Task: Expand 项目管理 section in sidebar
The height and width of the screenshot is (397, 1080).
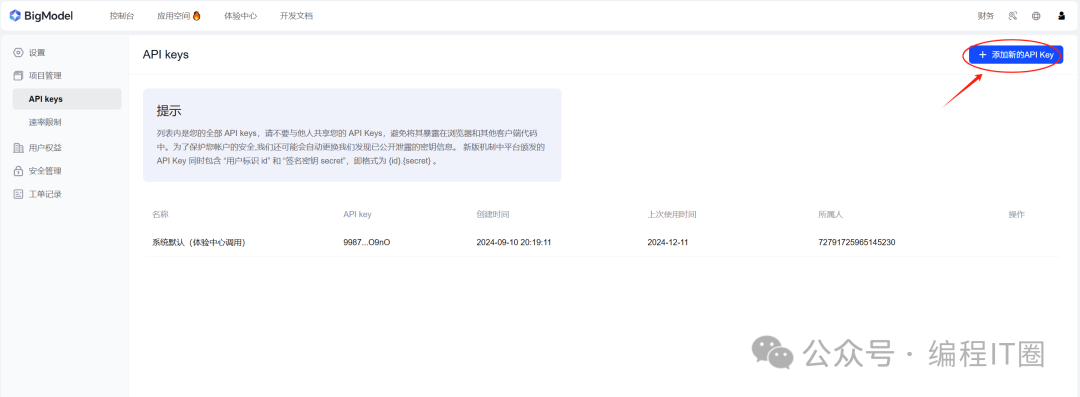Action: (45, 76)
